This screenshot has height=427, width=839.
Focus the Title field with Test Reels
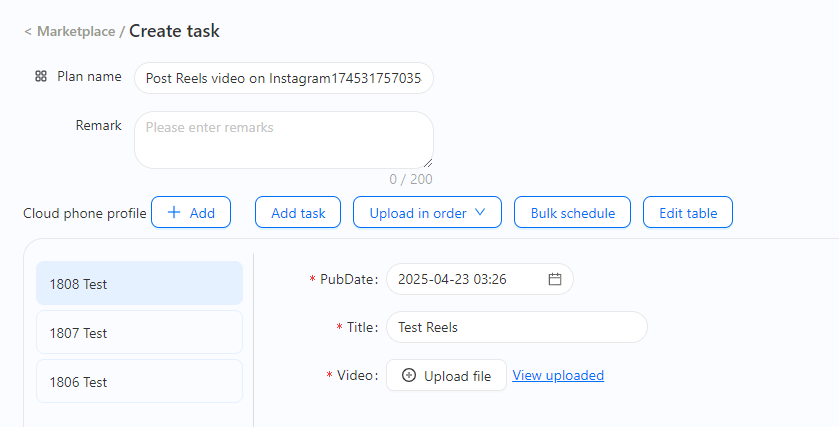tap(517, 327)
